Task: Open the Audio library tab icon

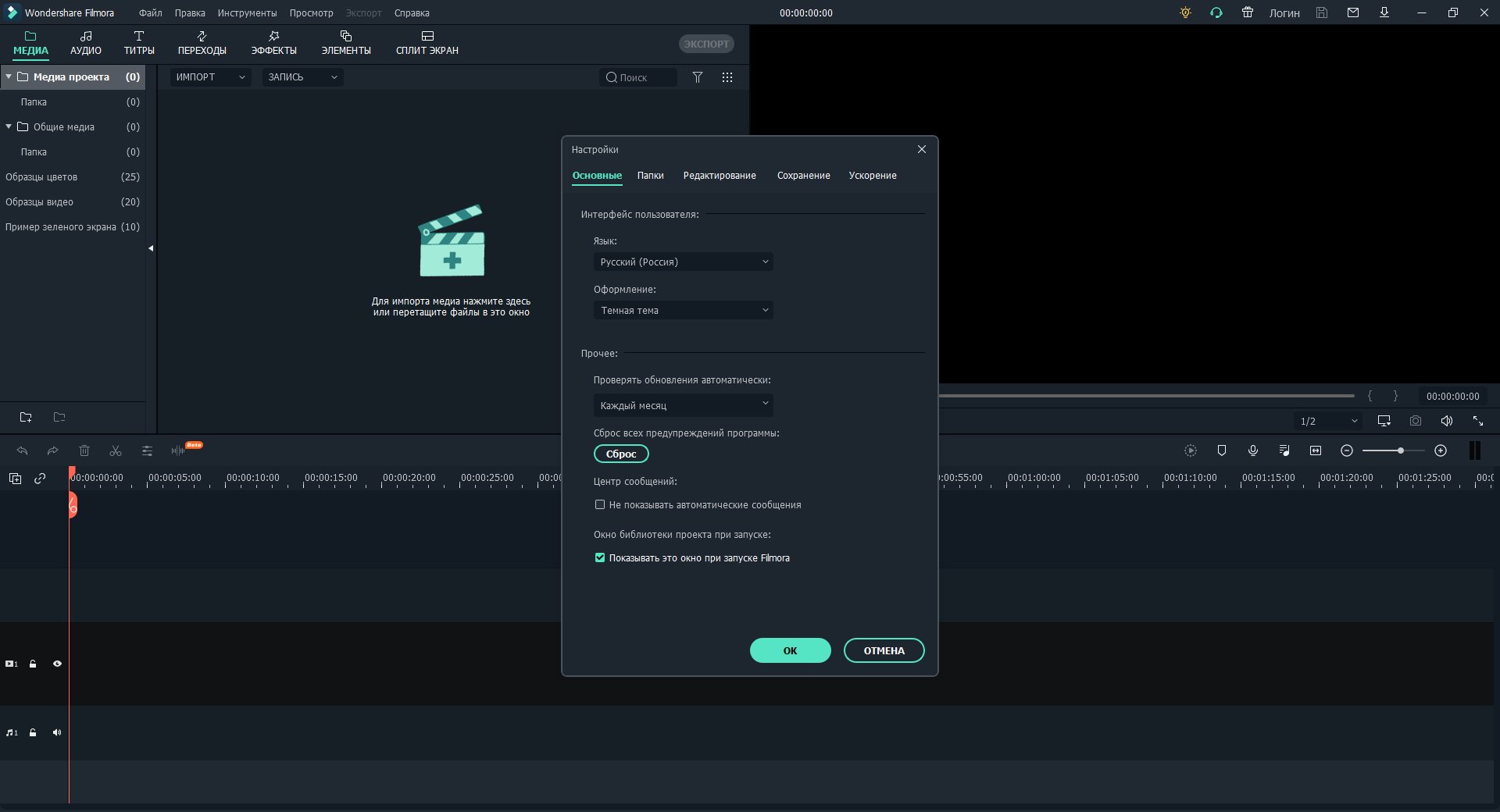Action: [x=86, y=36]
